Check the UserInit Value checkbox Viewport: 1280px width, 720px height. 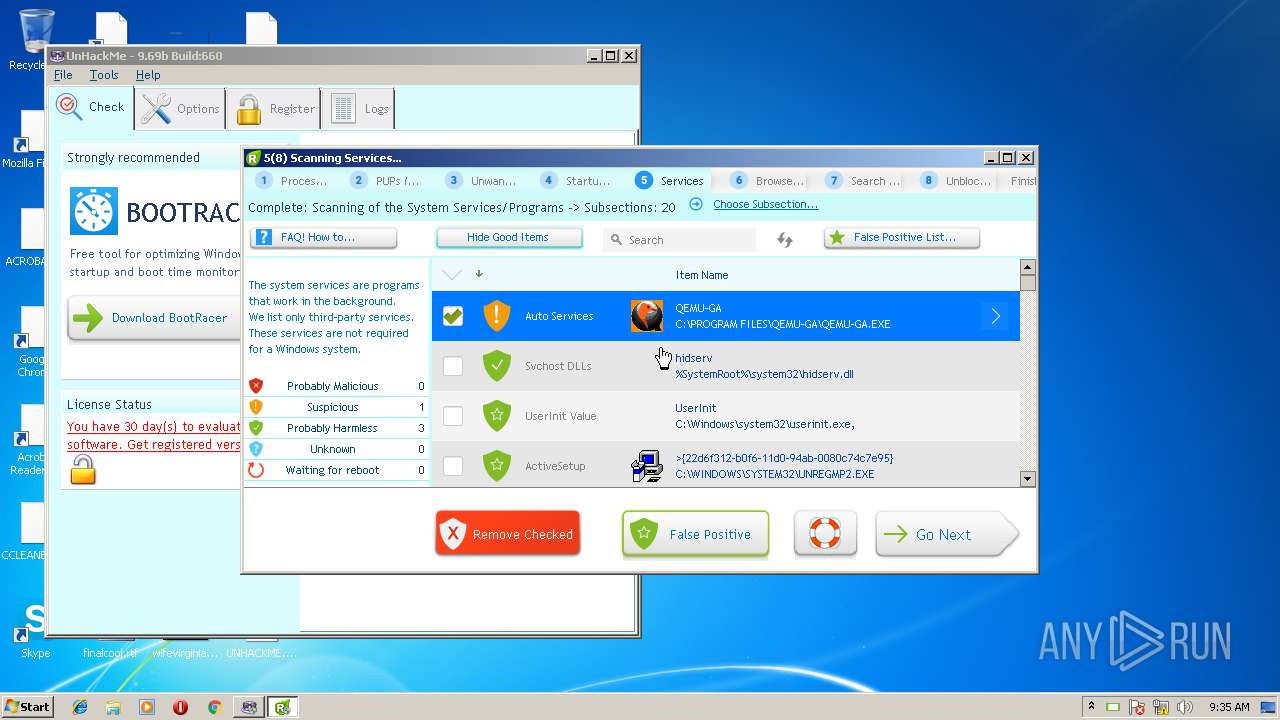(453, 416)
